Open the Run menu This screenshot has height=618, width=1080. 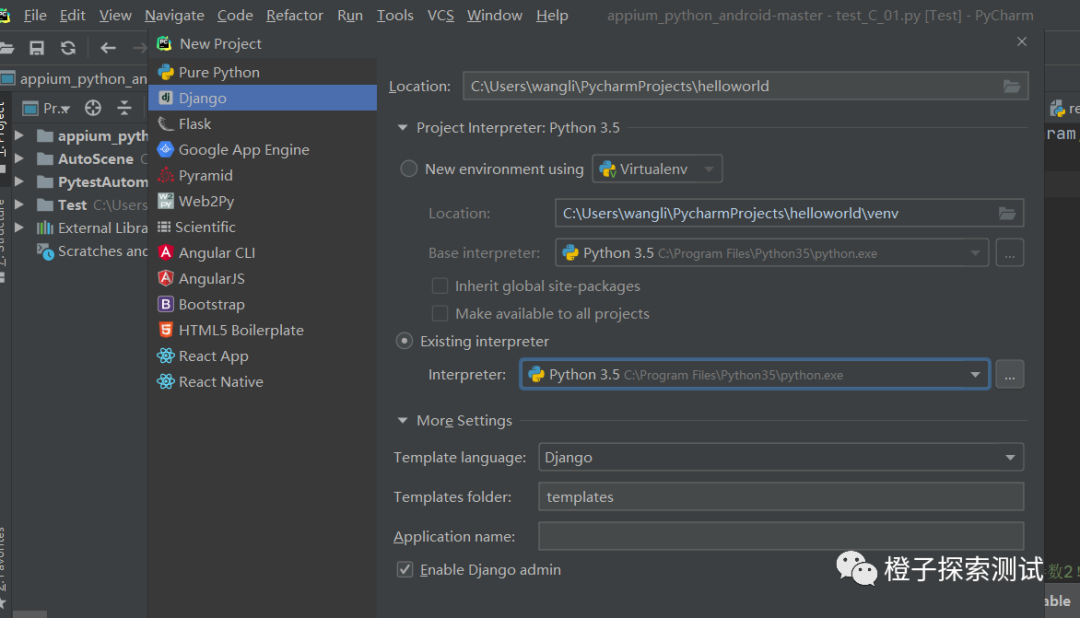point(350,15)
